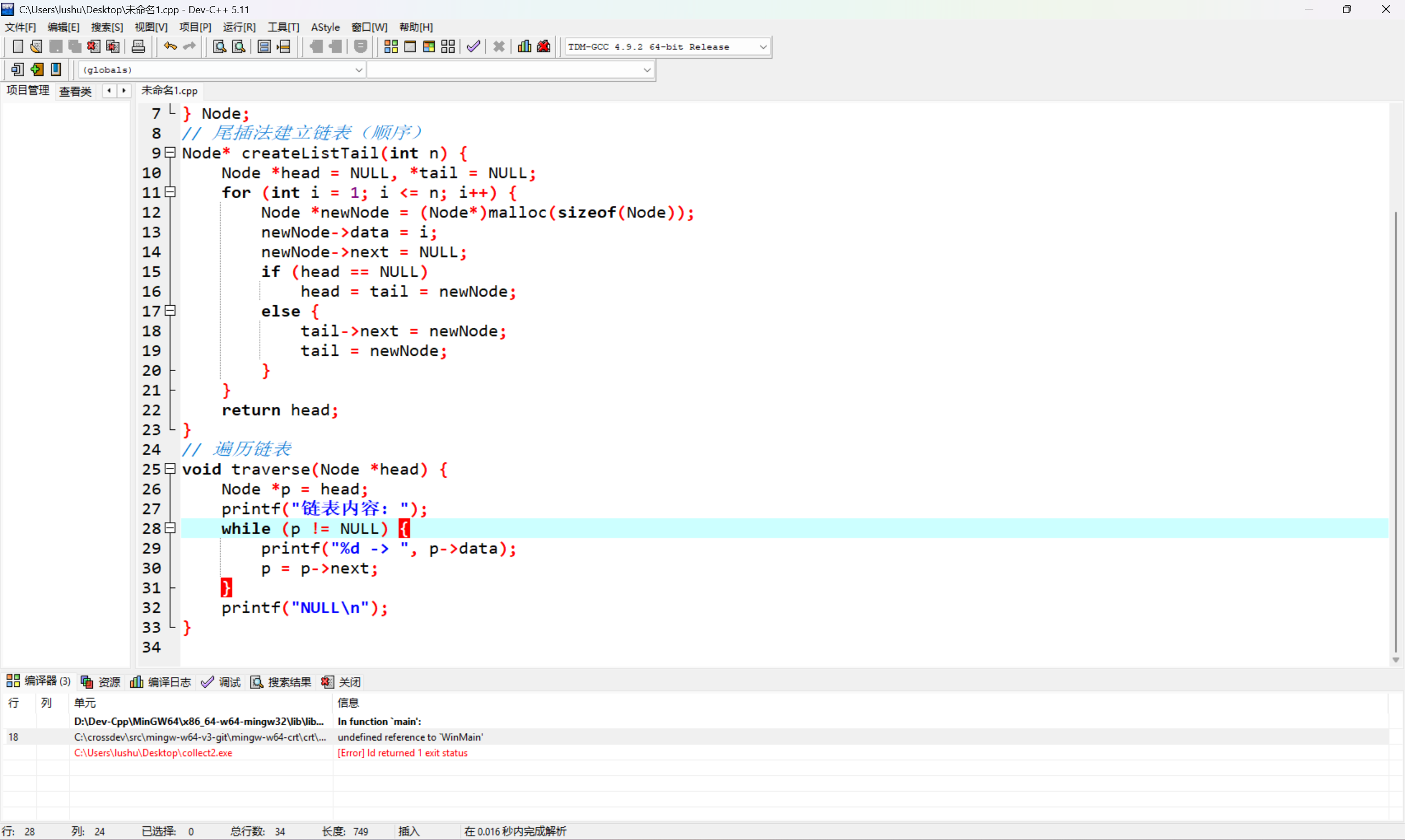The height and width of the screenshot is (840, 1405).
Task: Collapse the while loop fold at line 28
Action: 170,528
